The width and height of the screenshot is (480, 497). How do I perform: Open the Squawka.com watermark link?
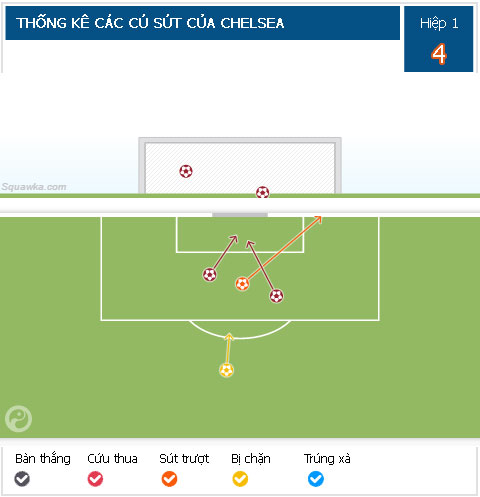pos(34,187)
